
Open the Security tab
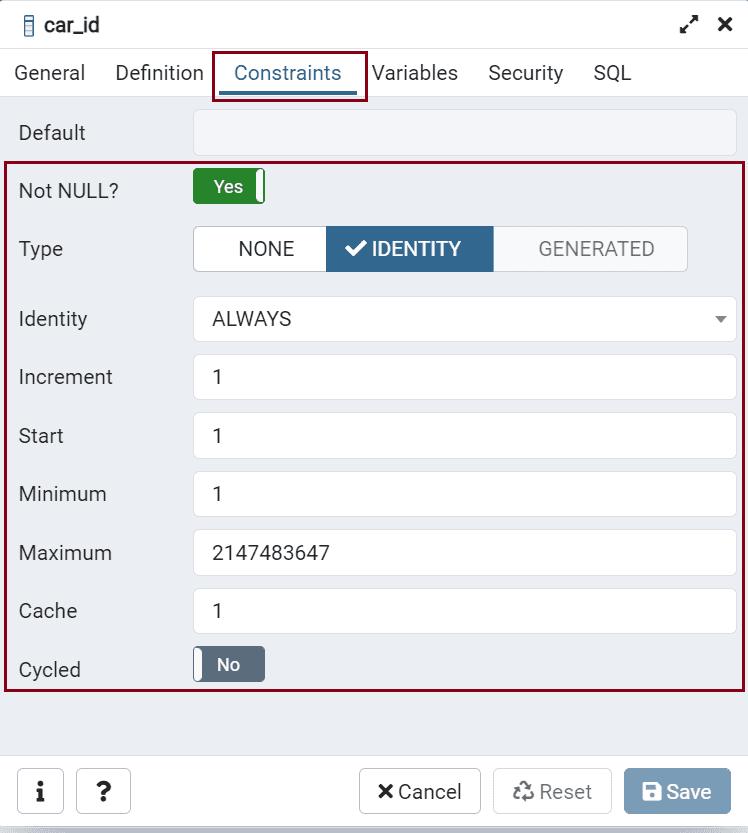(x=525, y=73)
